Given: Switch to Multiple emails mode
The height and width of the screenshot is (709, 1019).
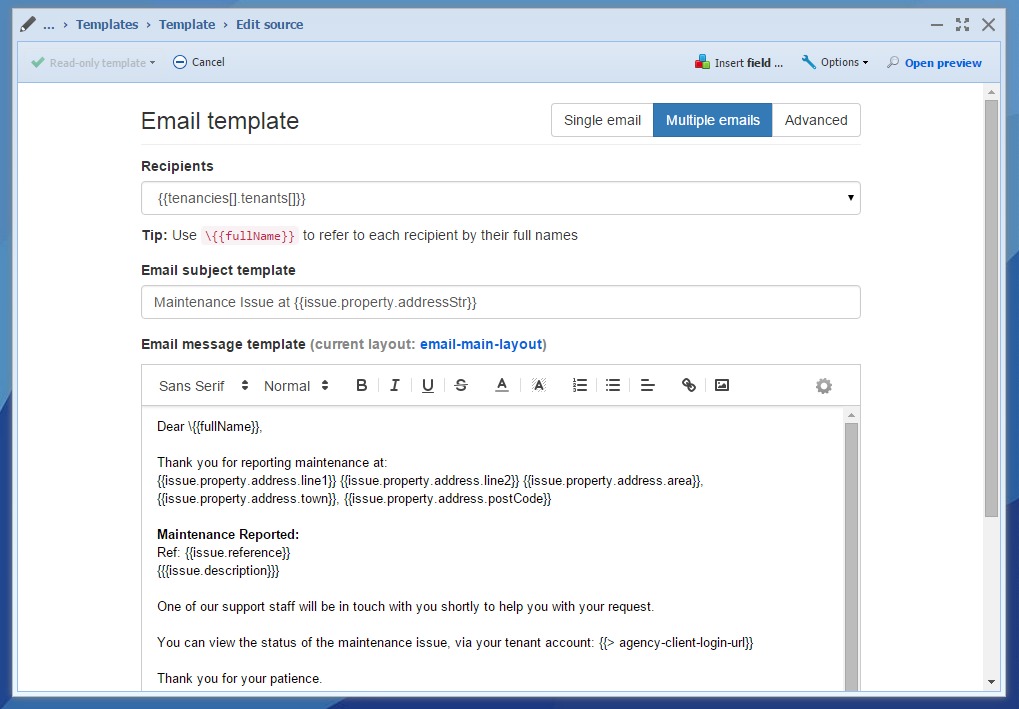Looking at the screenshot, I should pos(712,120).
